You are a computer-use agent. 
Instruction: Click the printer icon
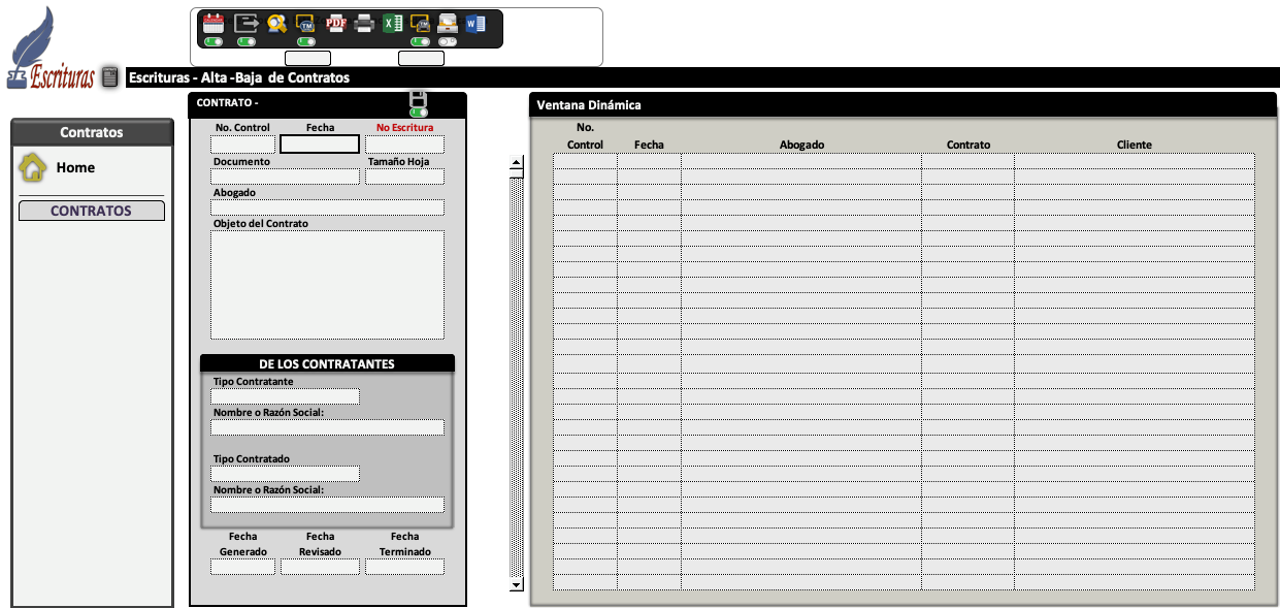coord(365,23)
